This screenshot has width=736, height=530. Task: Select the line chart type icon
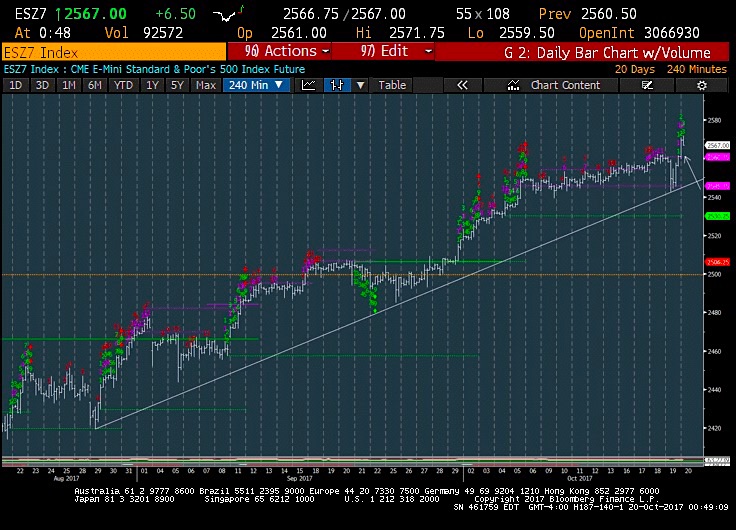(308, 85)
